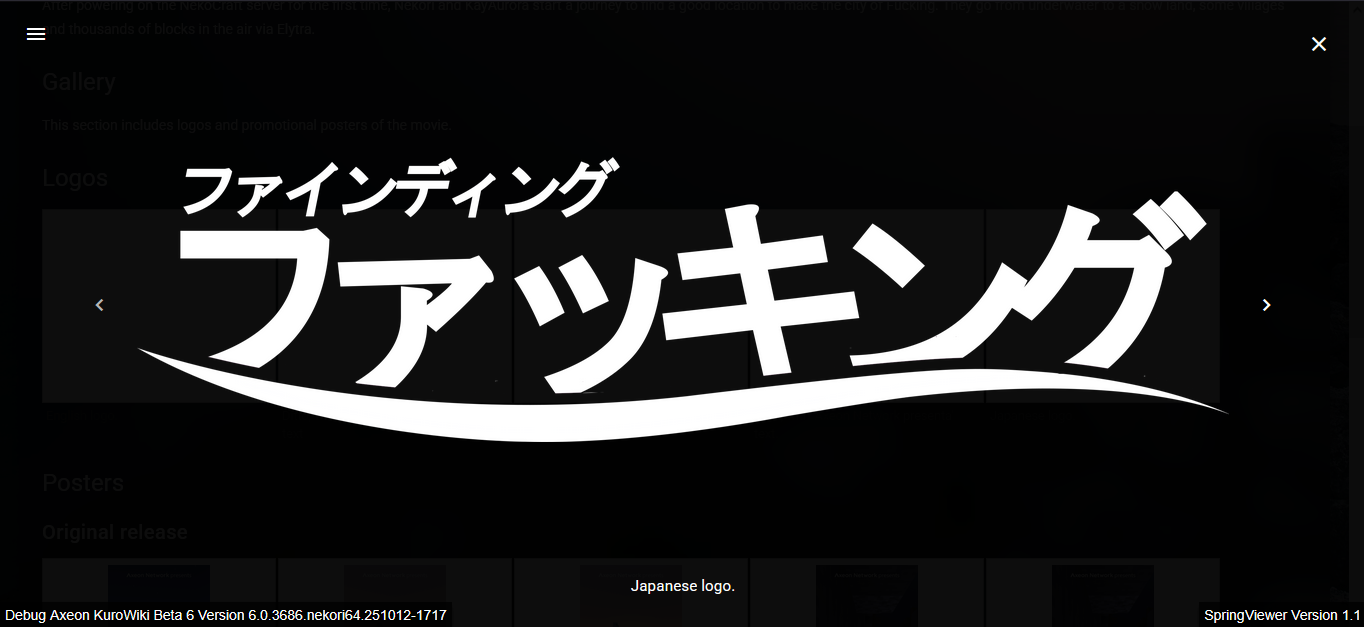
Task: Open the first poster thumbnail under Original release
Action: point(157,595)
